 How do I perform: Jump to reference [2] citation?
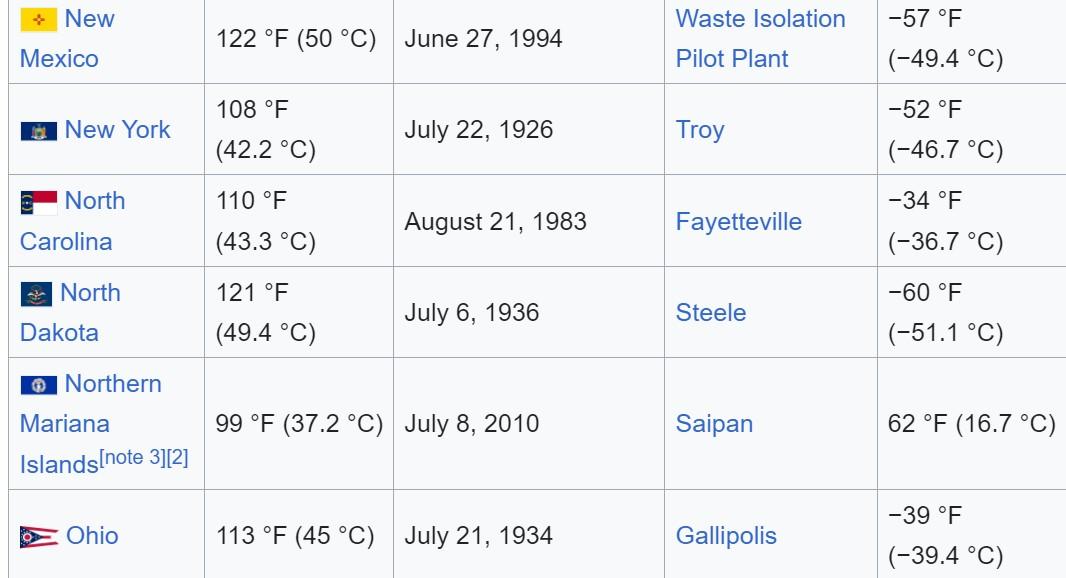click(177, 458)
